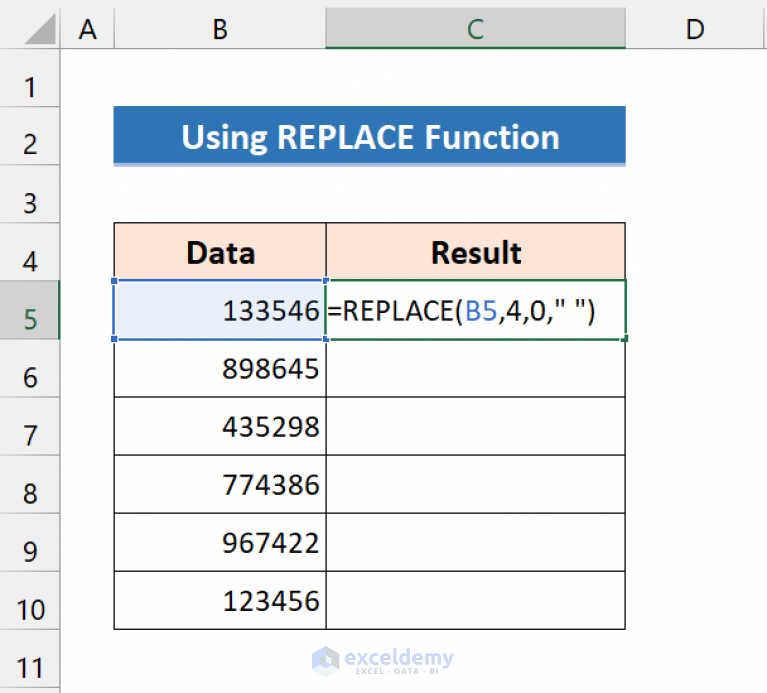Select column D header
Image resolution: width=767 pixels, height=693 pixels.
(x=695, y=29)
